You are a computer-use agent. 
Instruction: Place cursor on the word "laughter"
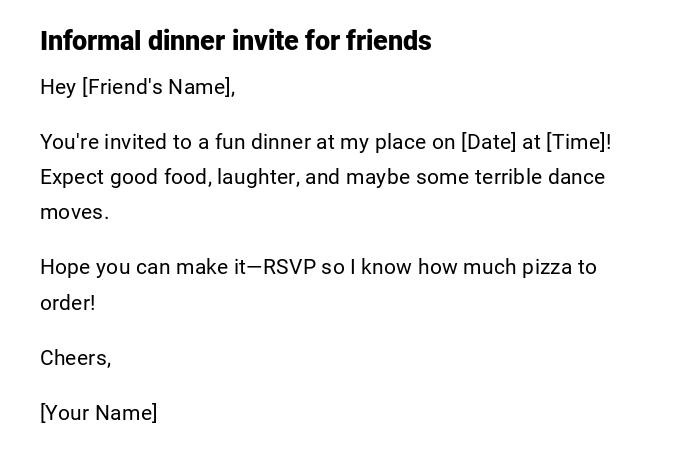click(x=257, y=177)
